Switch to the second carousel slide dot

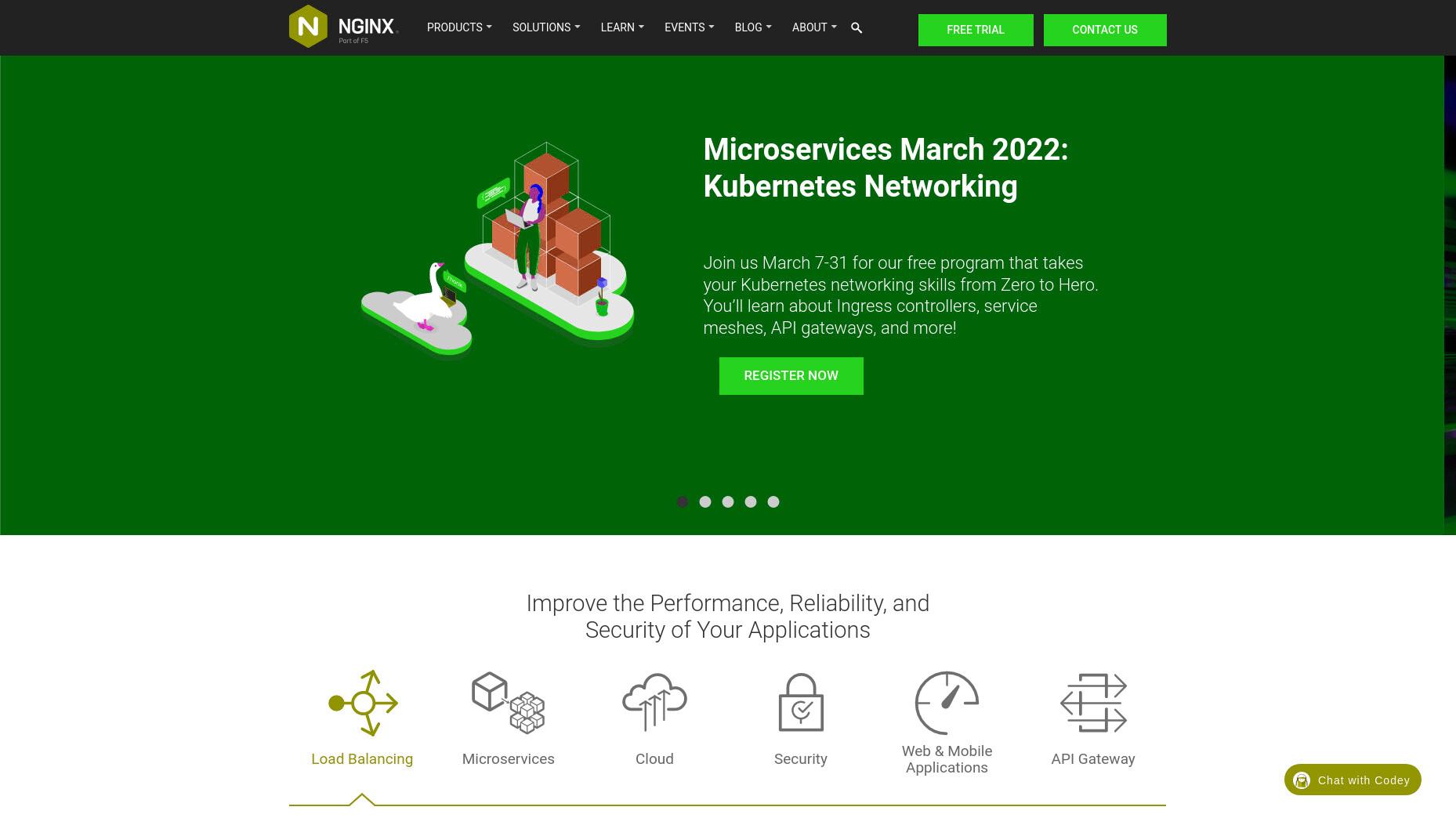(x=705, y=502)
